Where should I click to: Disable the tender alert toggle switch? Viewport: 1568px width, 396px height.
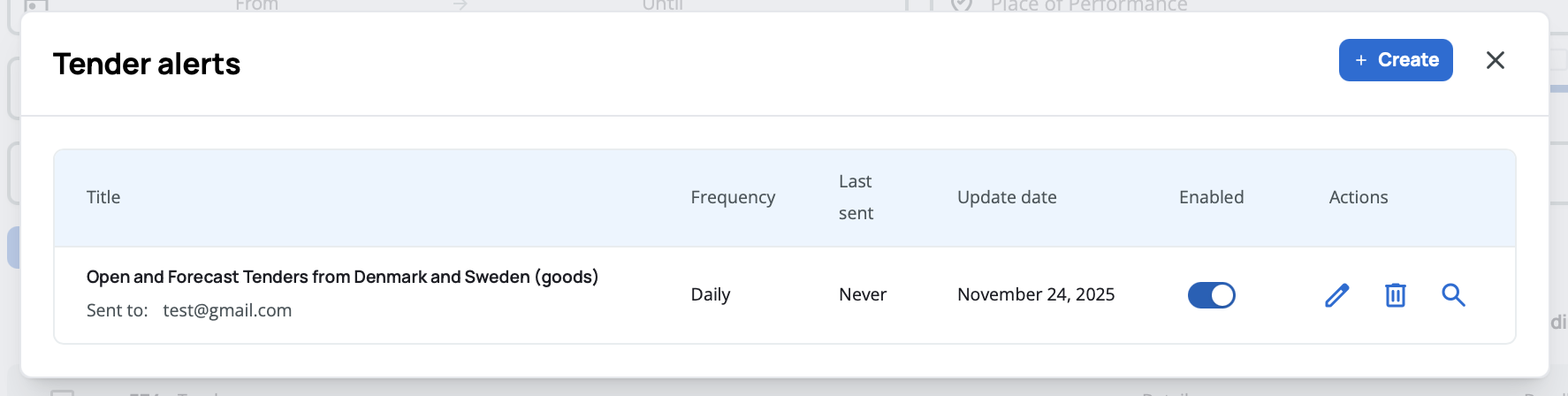[1211, 295]
